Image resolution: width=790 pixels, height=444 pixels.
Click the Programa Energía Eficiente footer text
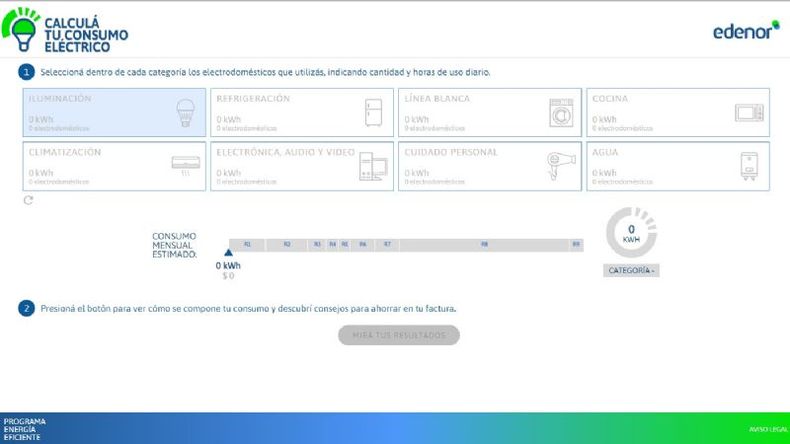pos(25,429)
